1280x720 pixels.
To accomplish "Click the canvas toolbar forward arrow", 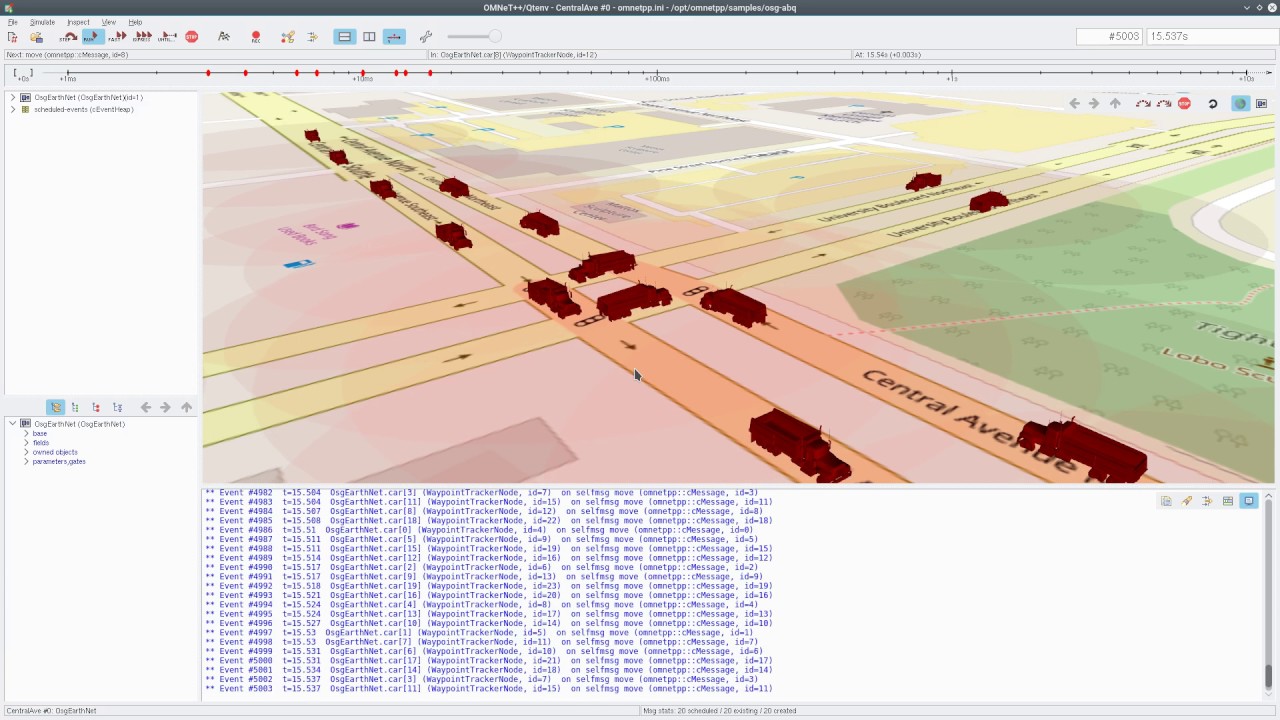I will point(1094,103).
